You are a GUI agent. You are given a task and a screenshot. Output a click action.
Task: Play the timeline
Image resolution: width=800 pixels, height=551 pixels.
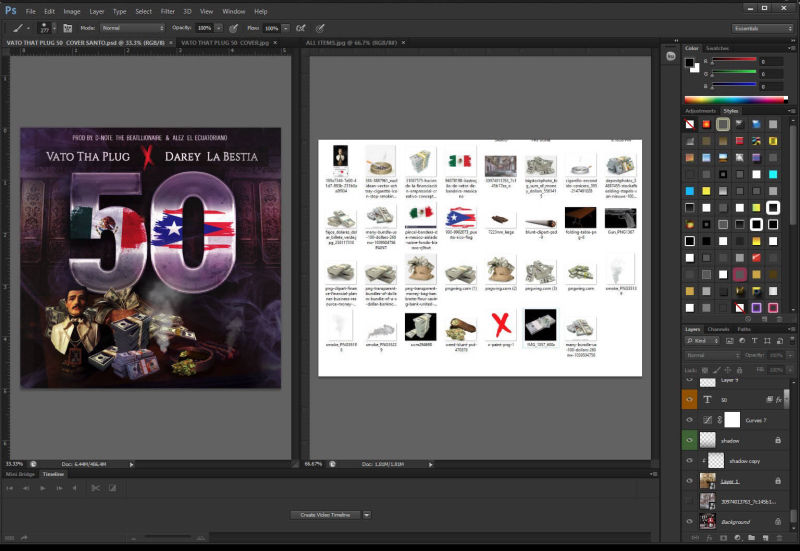[x=43, y=488]
